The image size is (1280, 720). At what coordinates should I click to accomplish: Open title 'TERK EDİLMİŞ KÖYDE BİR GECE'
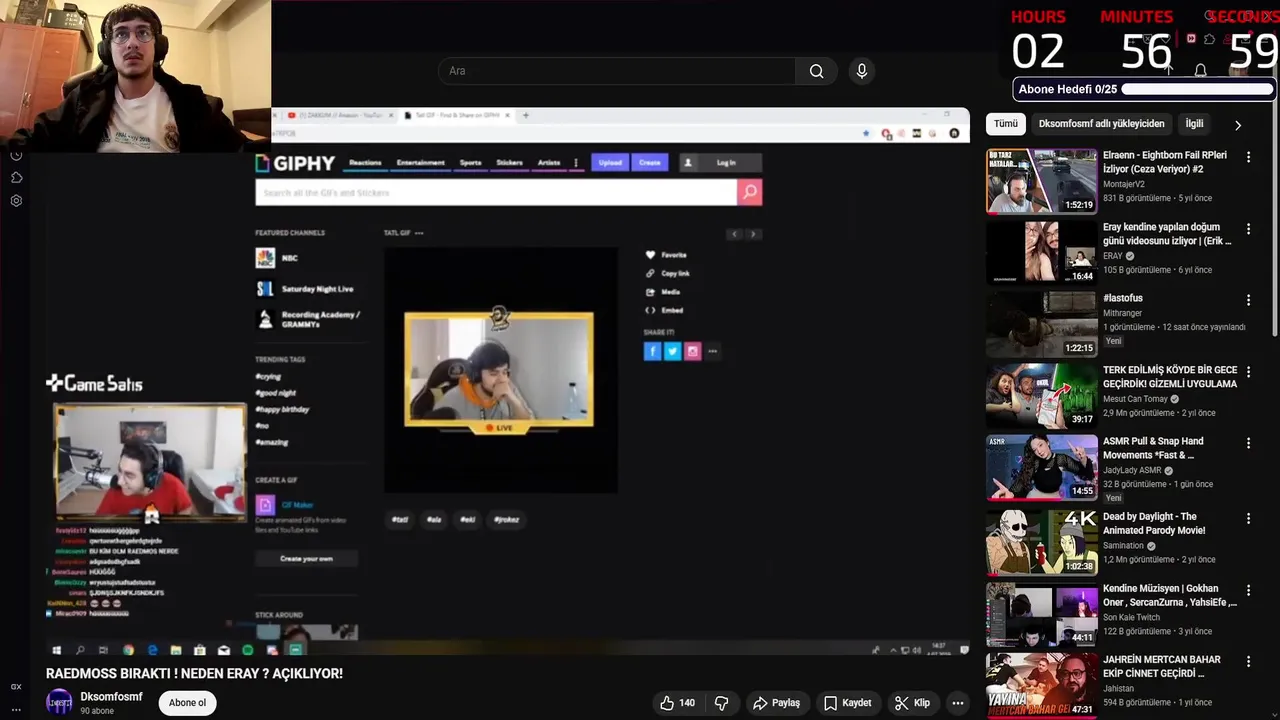click(x=1170, y=377)
